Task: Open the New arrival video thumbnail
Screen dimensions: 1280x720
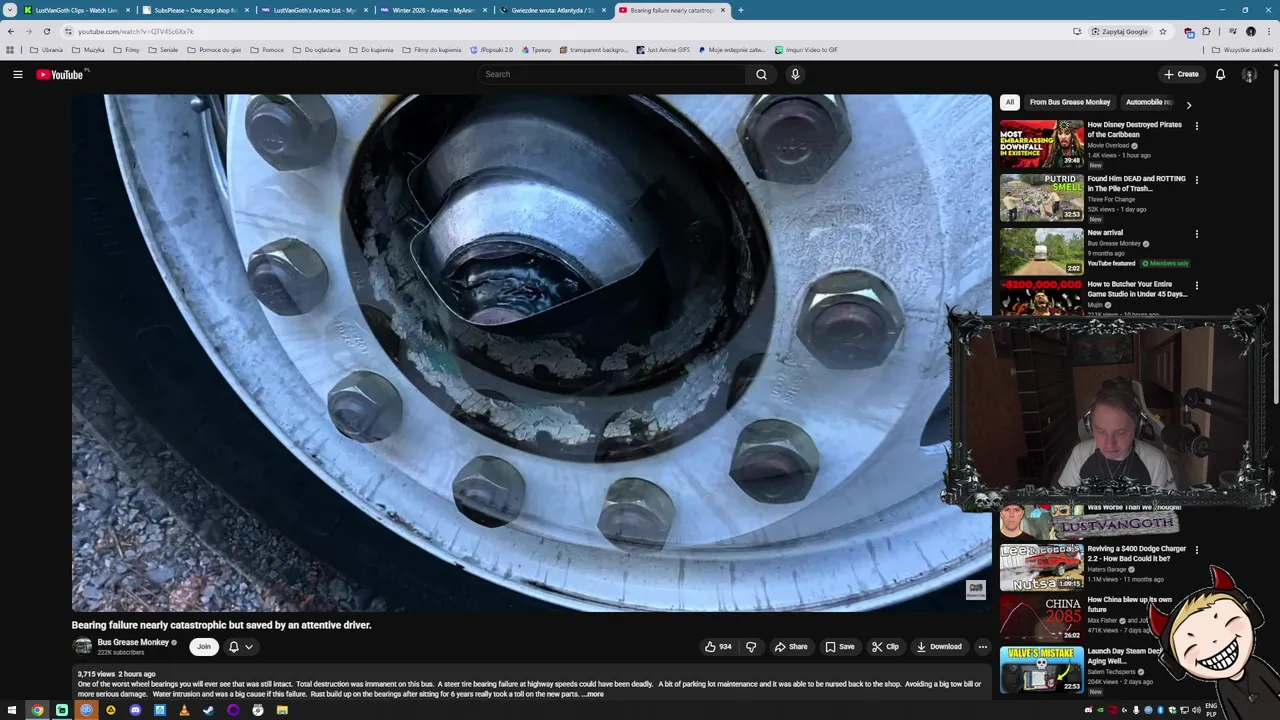Action: pyautogui.click(x=1041, y=251)
